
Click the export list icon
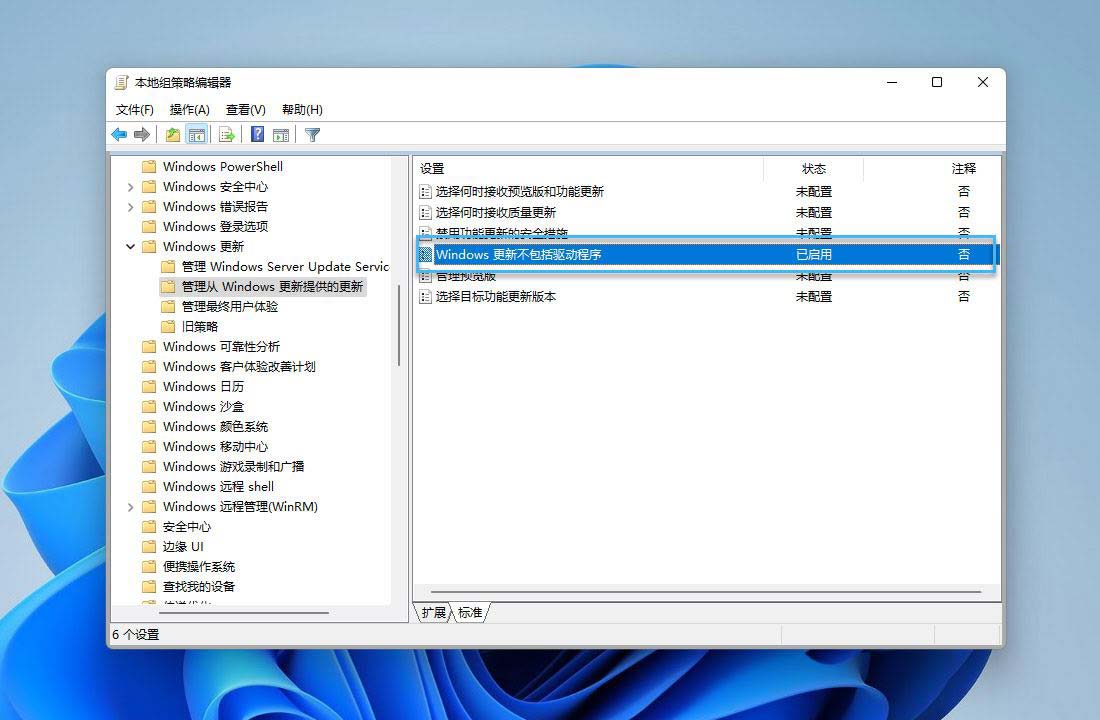(226, 134)
